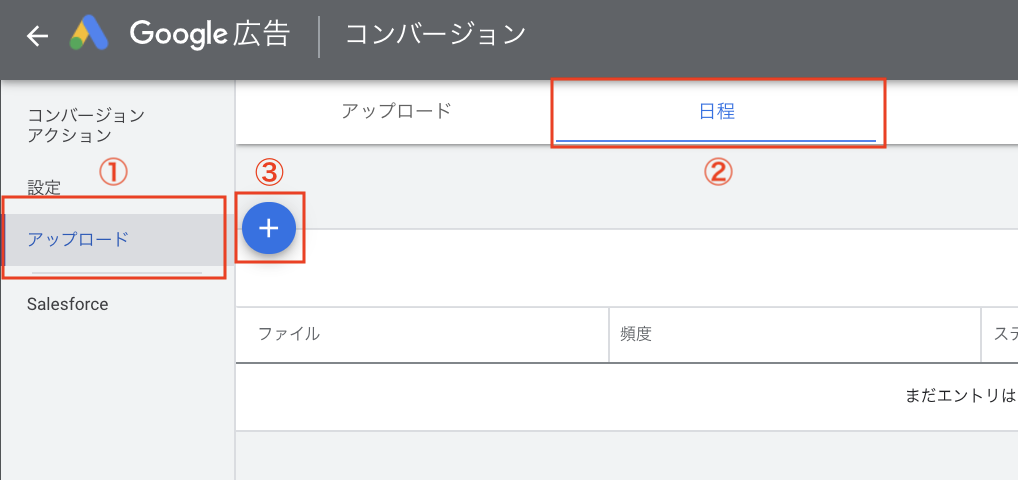Viewport: 1018px width, 480px height.
Task: Open コンバージョン アクション in the sidebar
Action: (86, 125)
